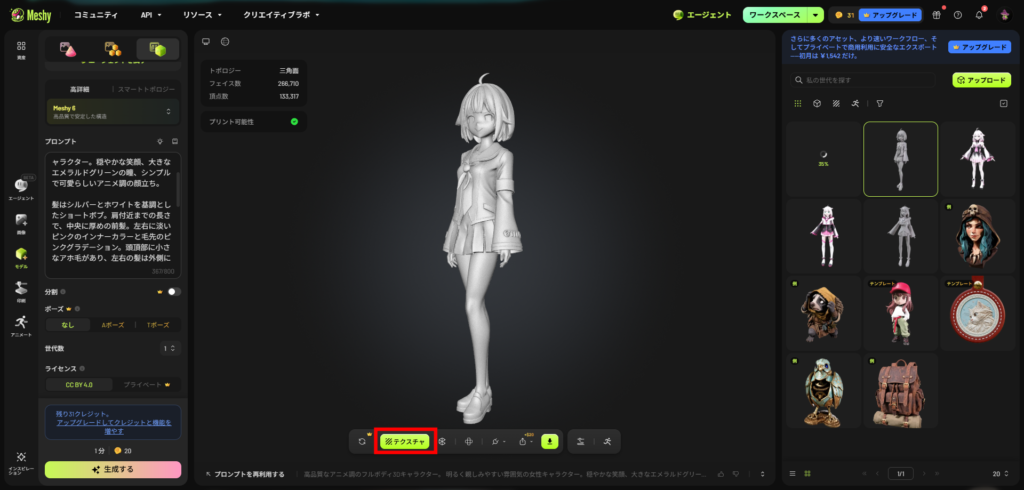Select the all-assets grid filter icon
Viewport: 1024px width, 490px height.
click(x=797, y=103)
